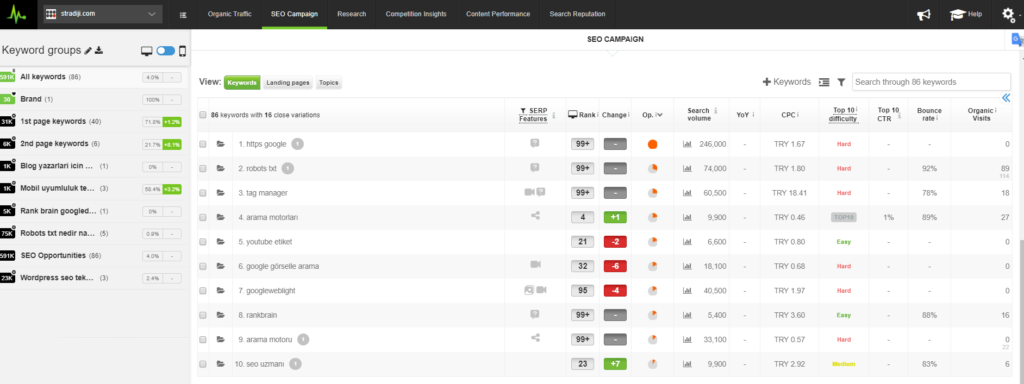Edit keyword groups with pencil icon

[x=88, y=51]
